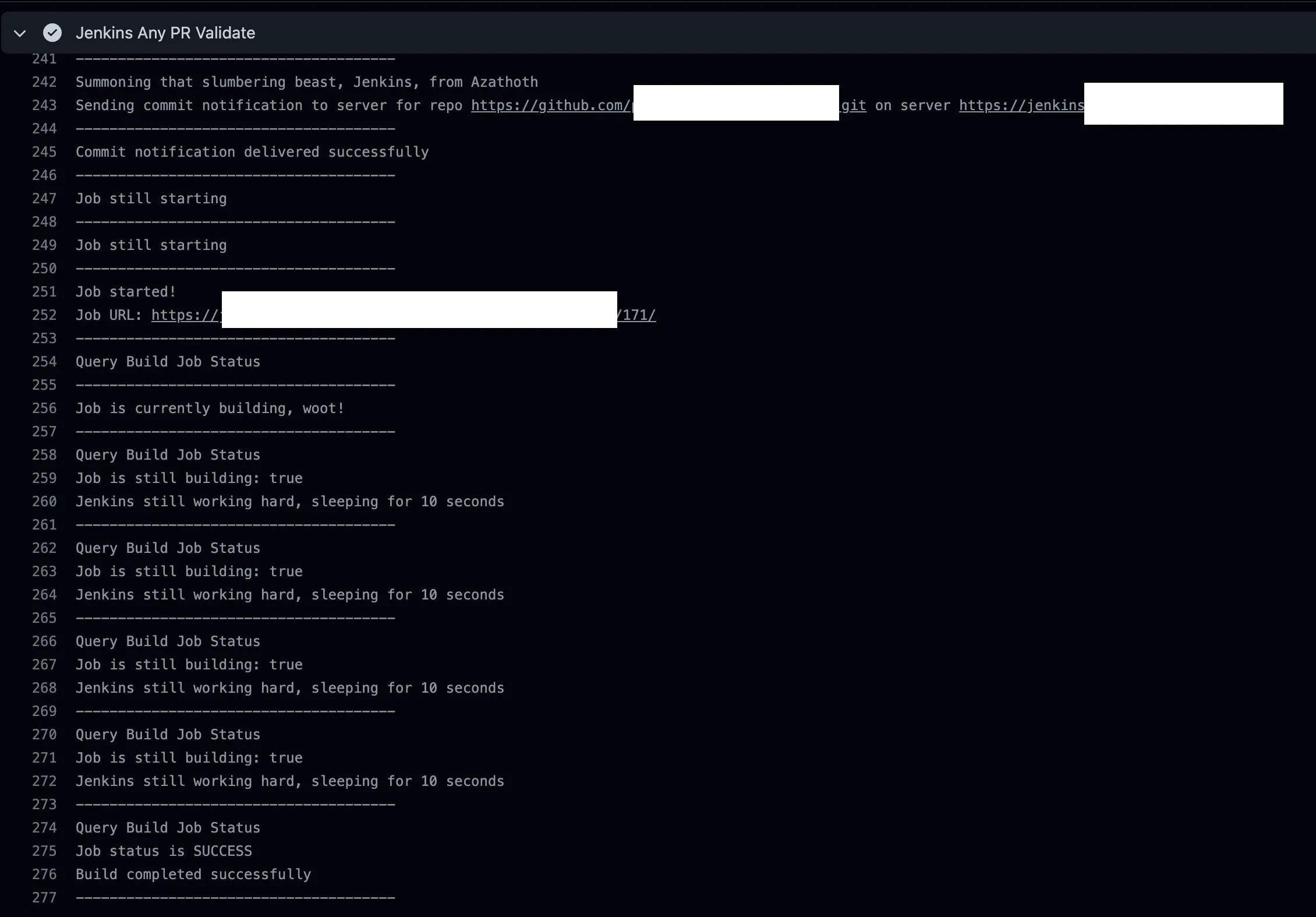
Task: Click line number 243
Action: [x=44, y=105]
